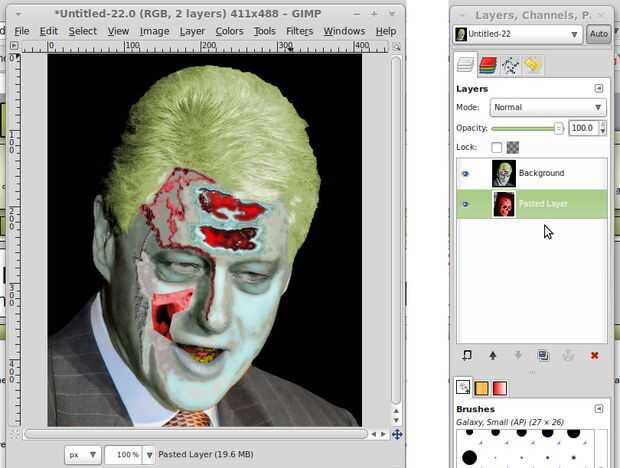Click the Anchor Layer icon

pyautogui.click(x=568, y=356)
